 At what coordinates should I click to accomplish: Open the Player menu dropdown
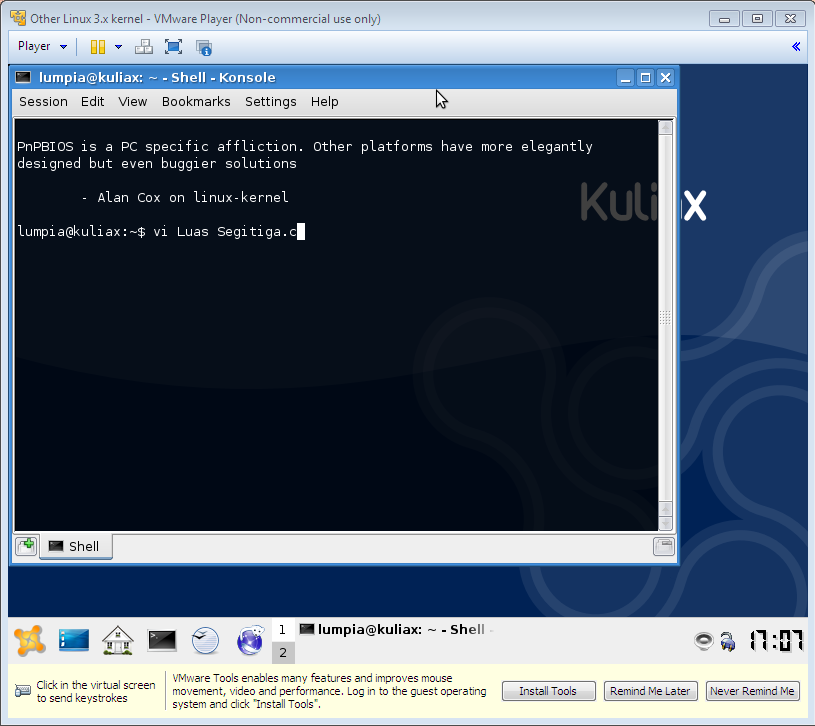[x=42, y=46]
